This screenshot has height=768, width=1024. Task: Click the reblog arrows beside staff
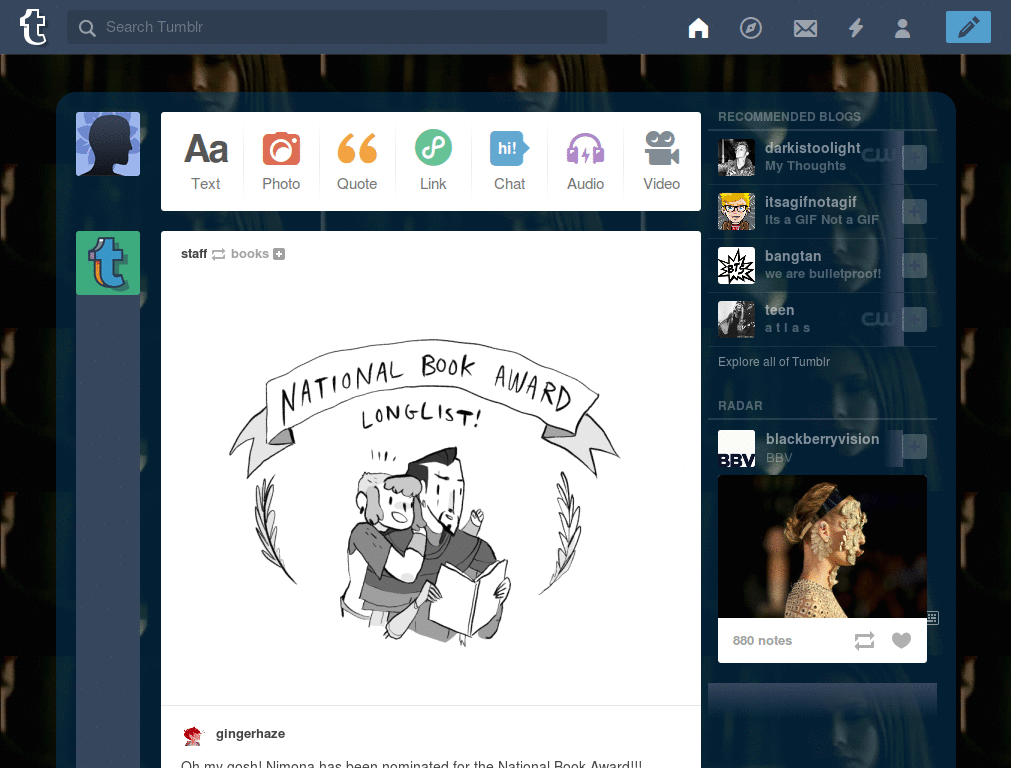click(x=219, y=254)
